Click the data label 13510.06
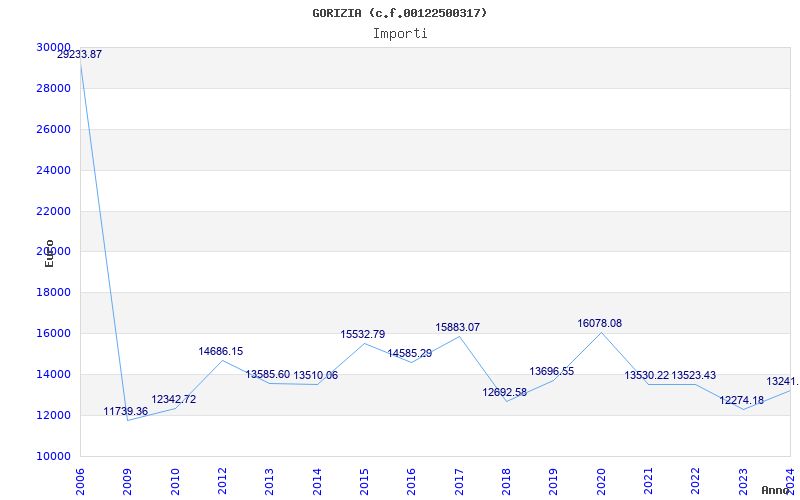 pos(315,376)
